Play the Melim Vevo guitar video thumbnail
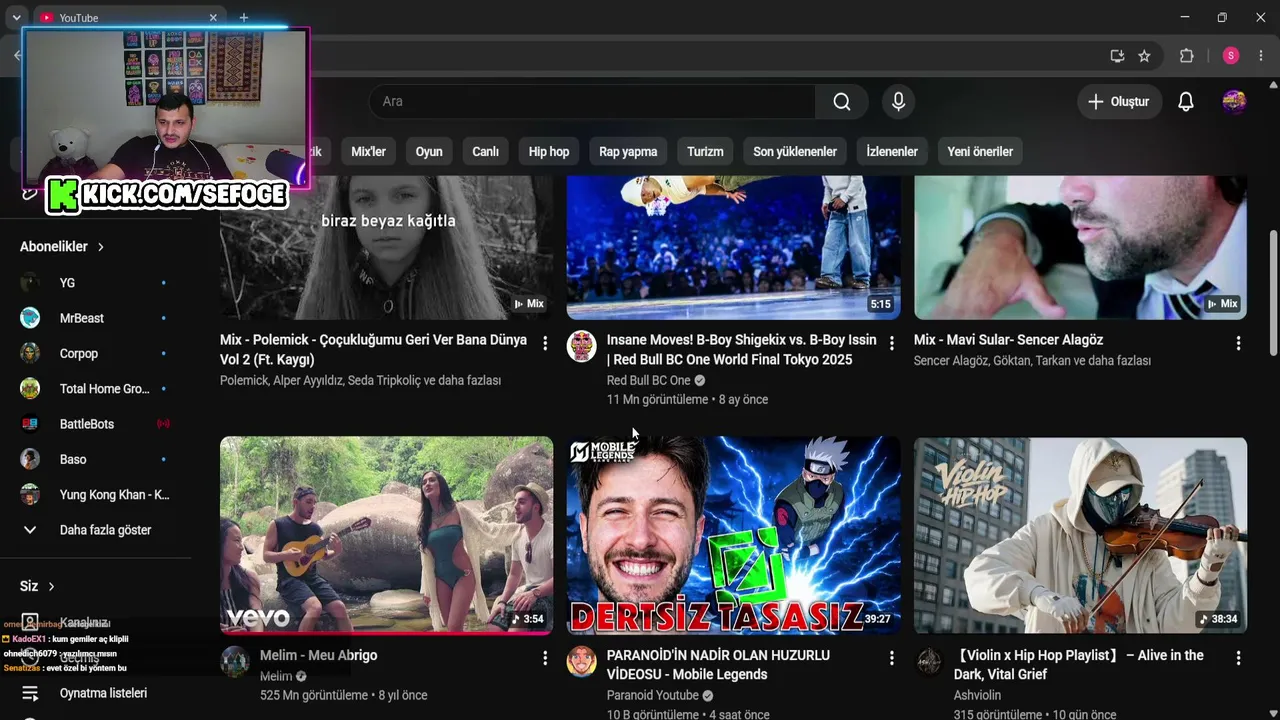 pos(386,535)
